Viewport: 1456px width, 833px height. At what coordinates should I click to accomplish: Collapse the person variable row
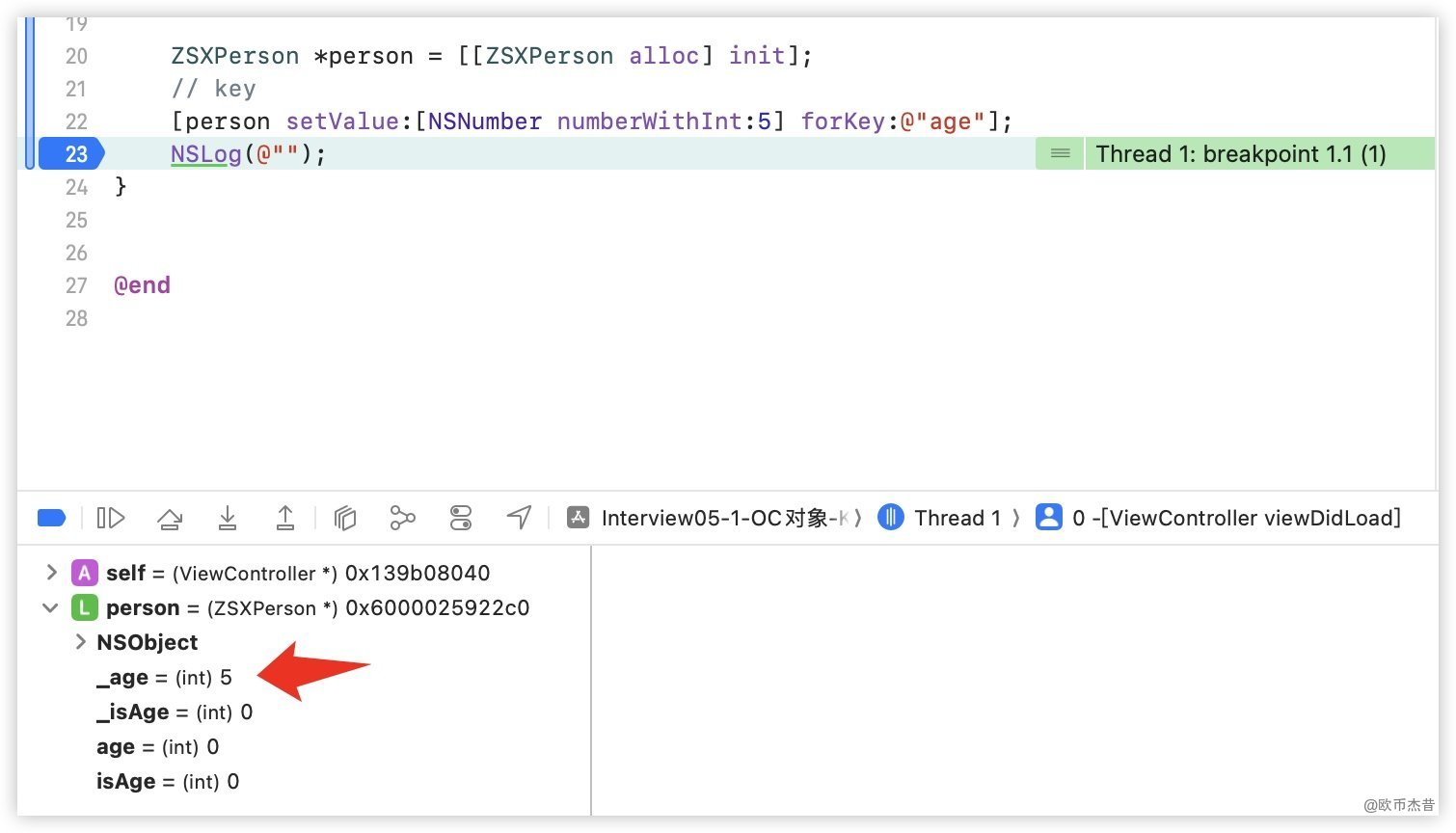pyautogui.click(x=51, y=608)
